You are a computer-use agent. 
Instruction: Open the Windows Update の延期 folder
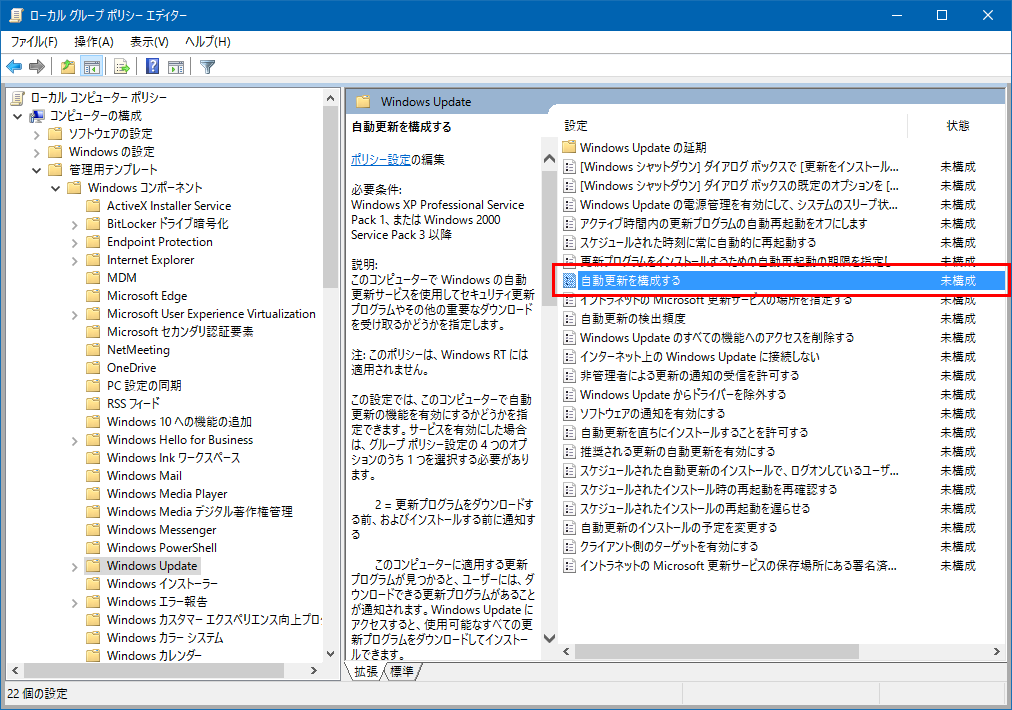tap(643, 148)
